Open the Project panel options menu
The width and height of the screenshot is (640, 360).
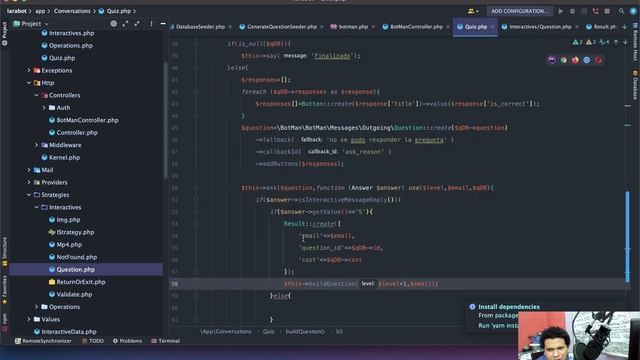tap(151, 24)
